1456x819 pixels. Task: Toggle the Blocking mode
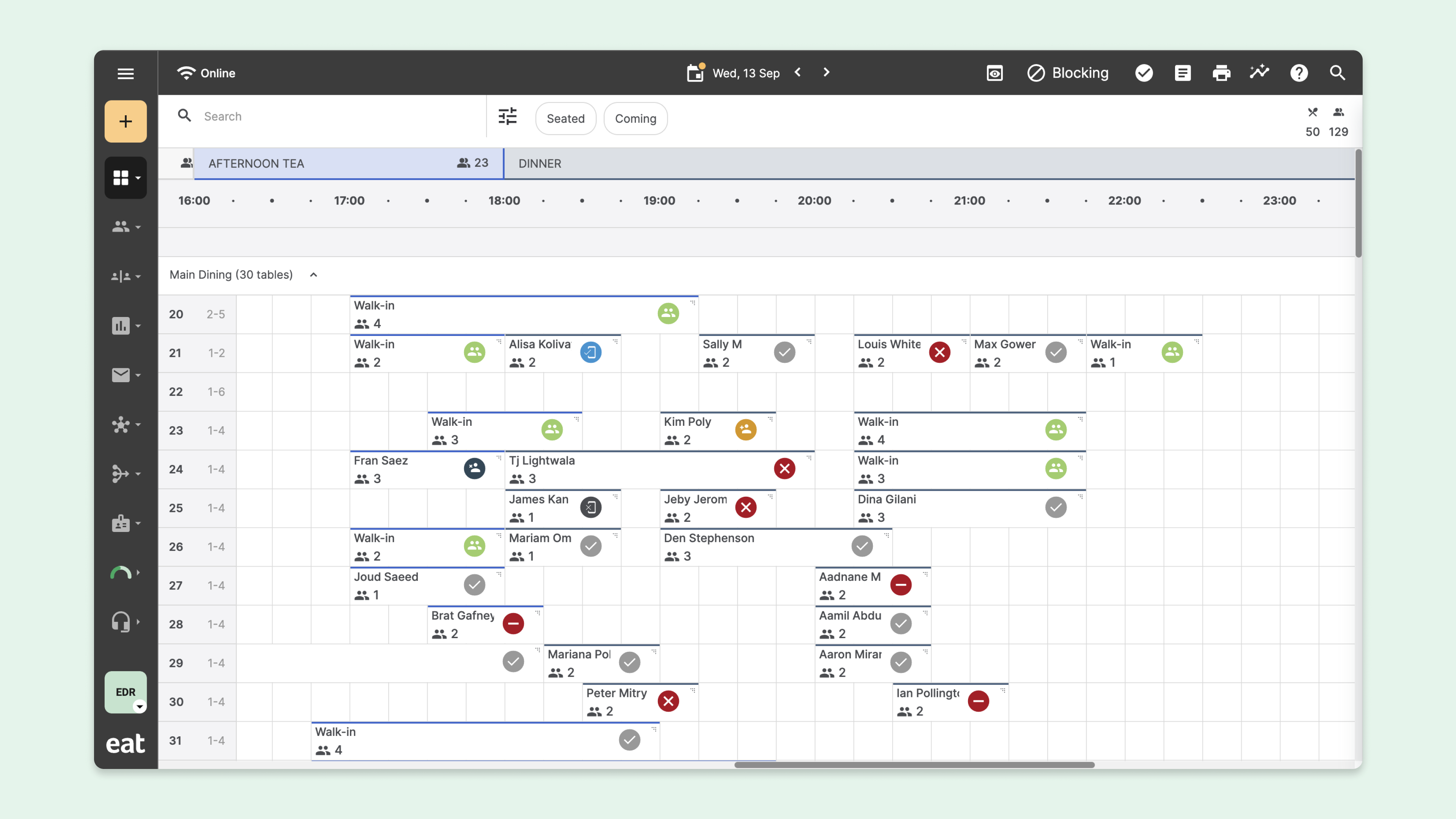coord(1068,73)
